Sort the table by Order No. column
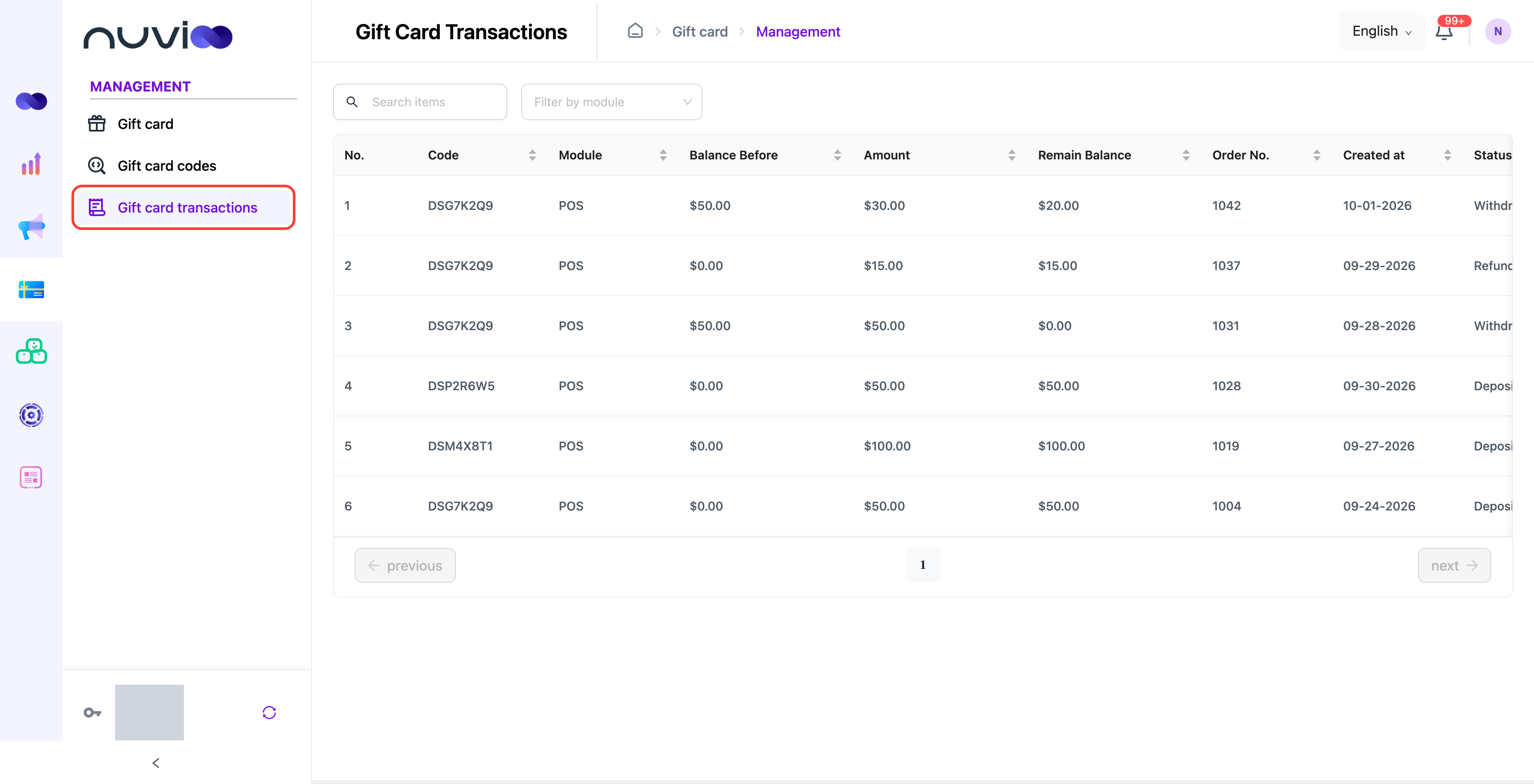Image resolution: width=1534 pixels, height=784 pixels. pos(1317,155)
